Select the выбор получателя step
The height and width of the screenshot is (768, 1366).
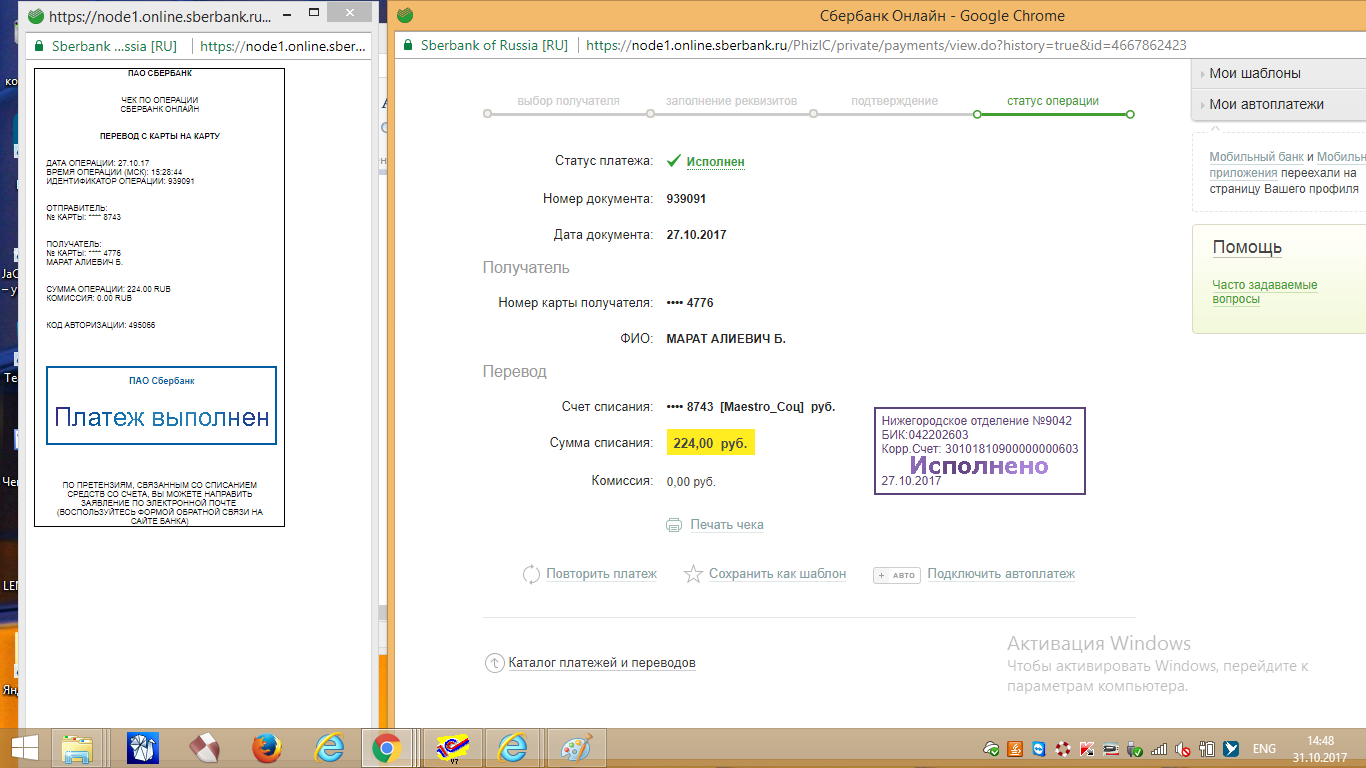tap(568, 101)
